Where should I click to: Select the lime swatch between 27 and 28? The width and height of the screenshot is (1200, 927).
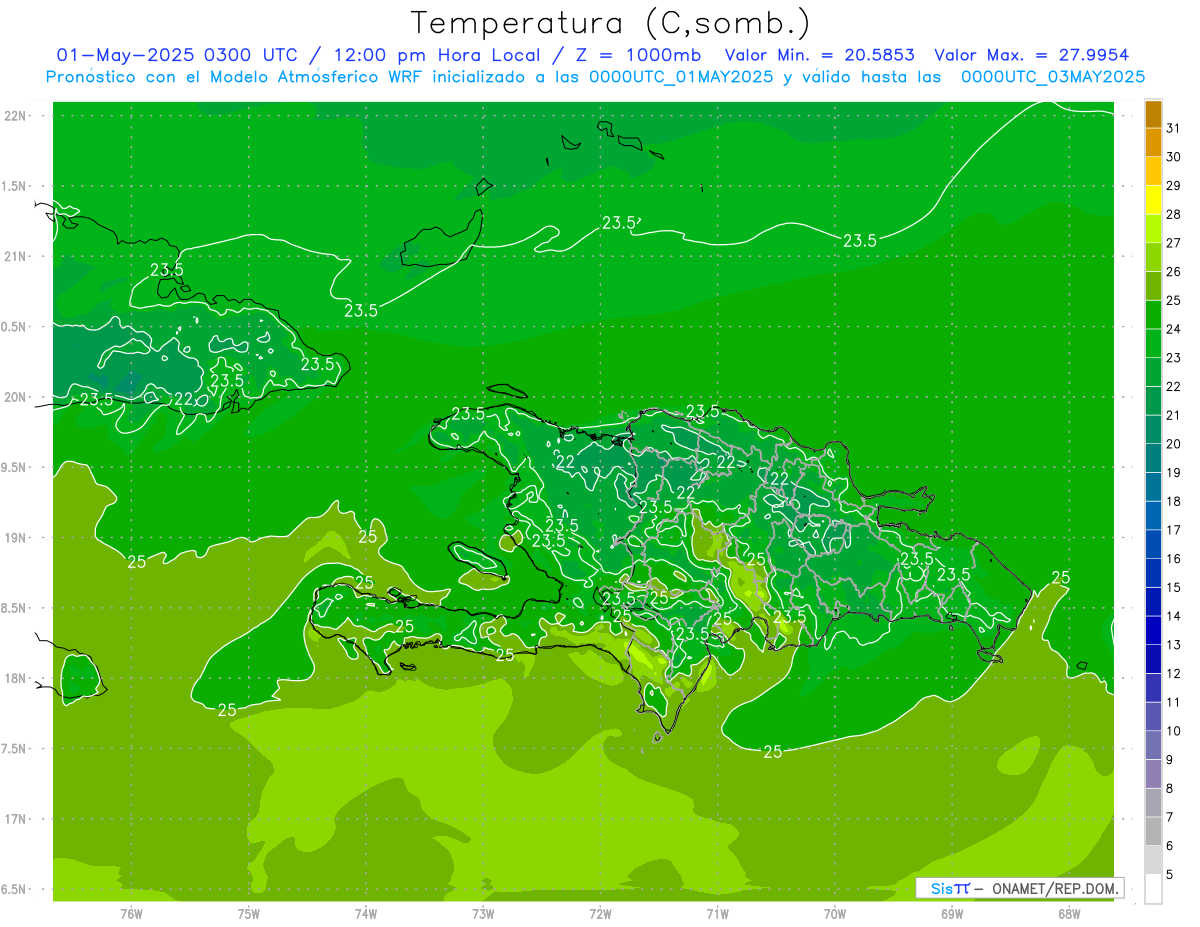(1153, 229)
